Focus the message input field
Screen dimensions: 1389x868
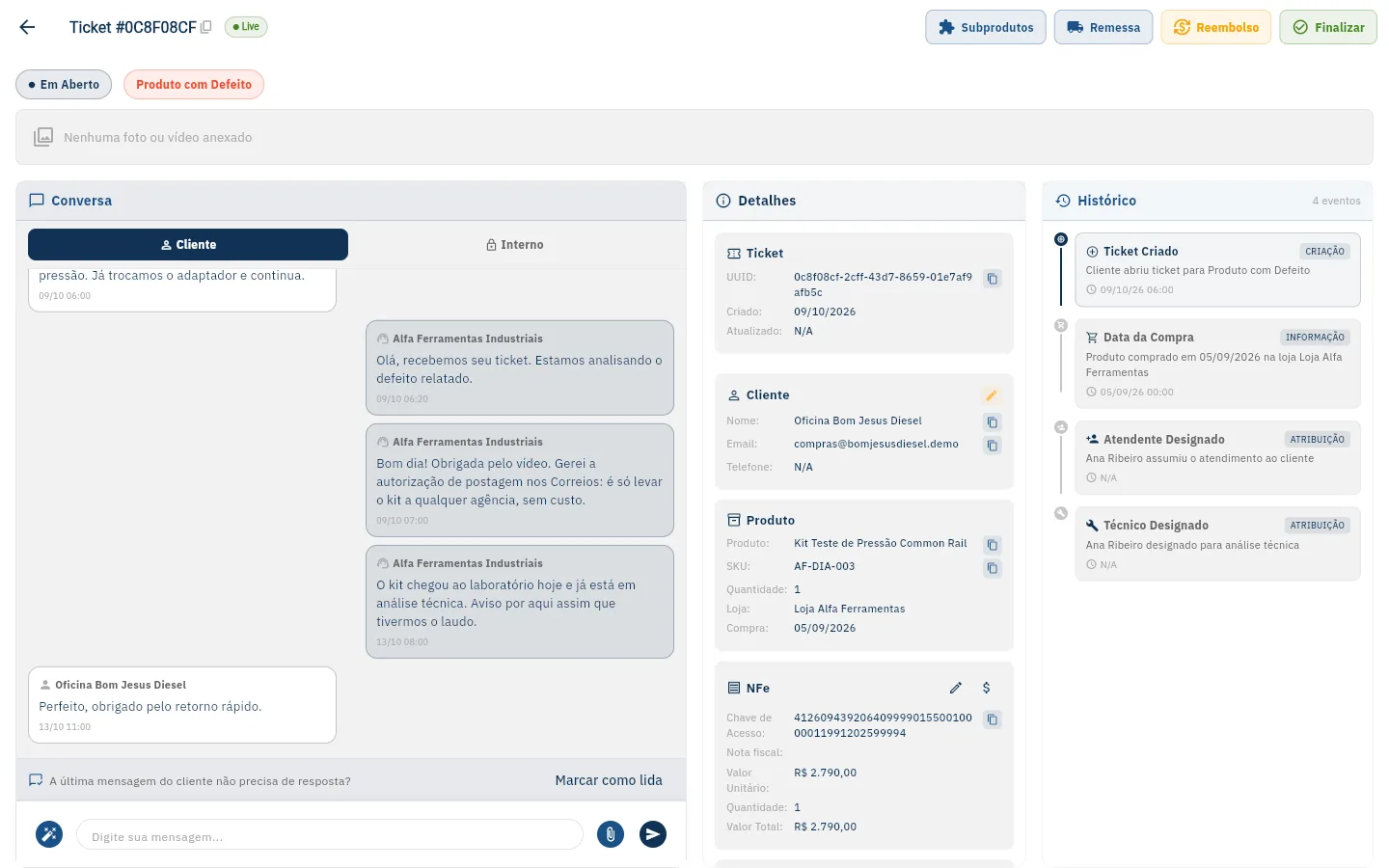tap(330, 835)
